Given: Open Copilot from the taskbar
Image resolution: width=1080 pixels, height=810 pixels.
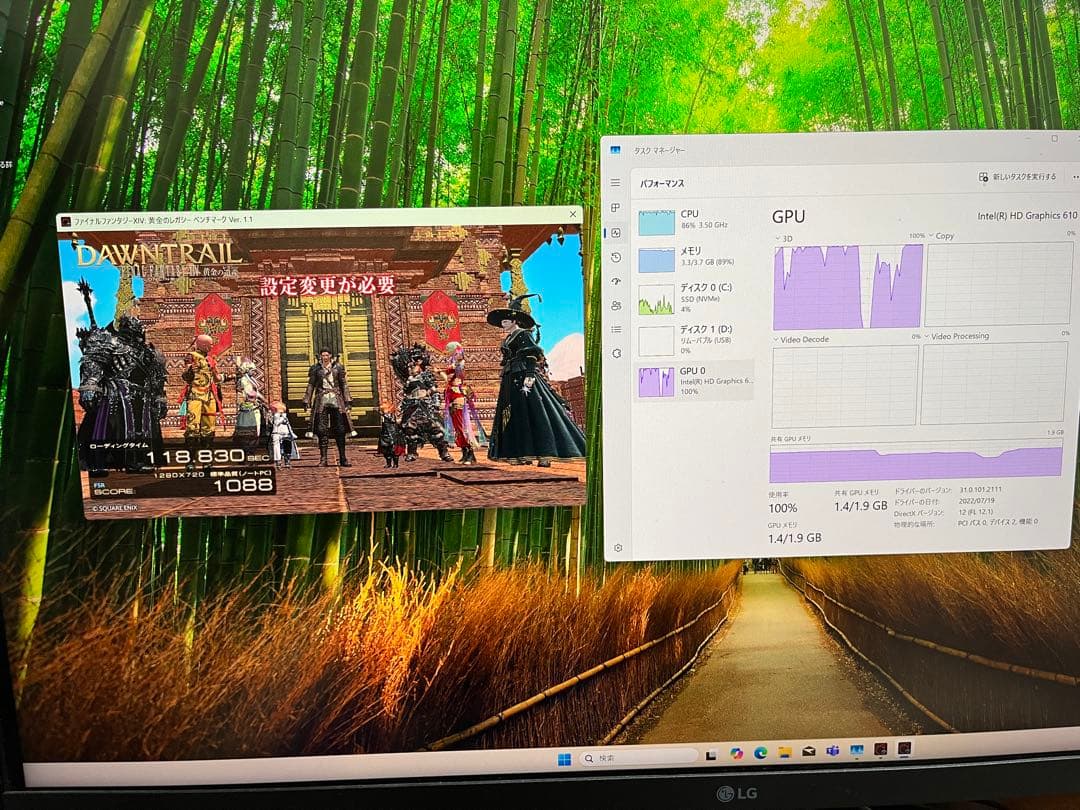Looking at the screenshot, I should point(737,753).
